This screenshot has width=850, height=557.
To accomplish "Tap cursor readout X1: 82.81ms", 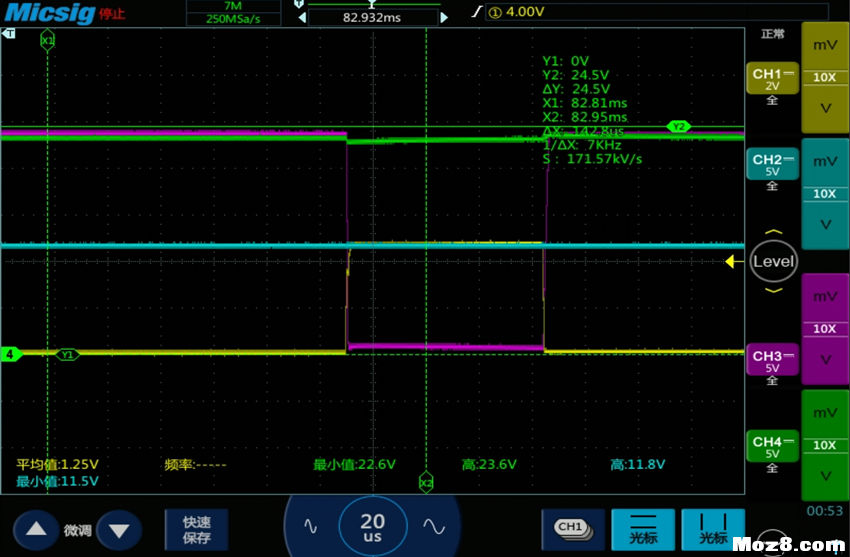I will pyautogui.click(x=585, y=103).
